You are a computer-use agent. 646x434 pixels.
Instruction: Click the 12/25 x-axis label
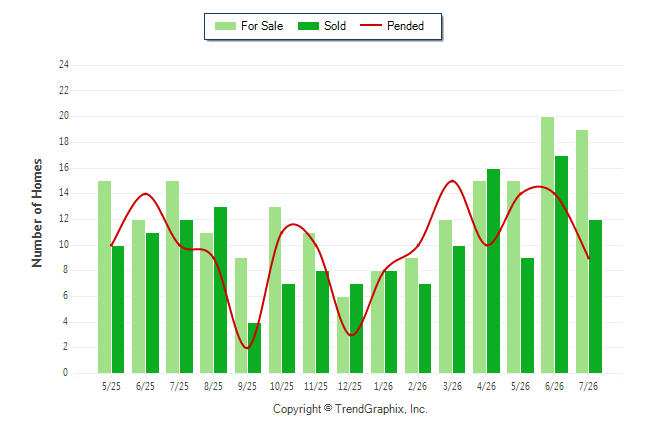point(350,386)
